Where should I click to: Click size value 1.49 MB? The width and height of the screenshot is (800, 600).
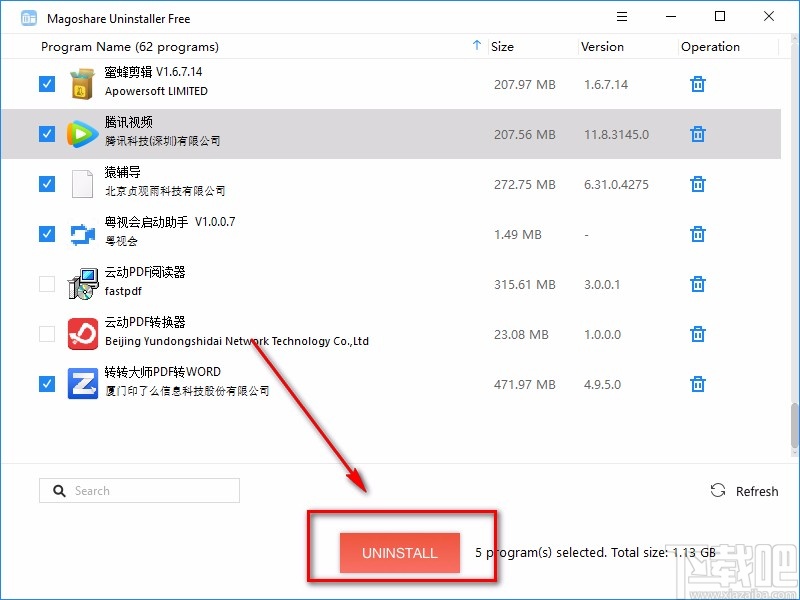pos(518,235)
